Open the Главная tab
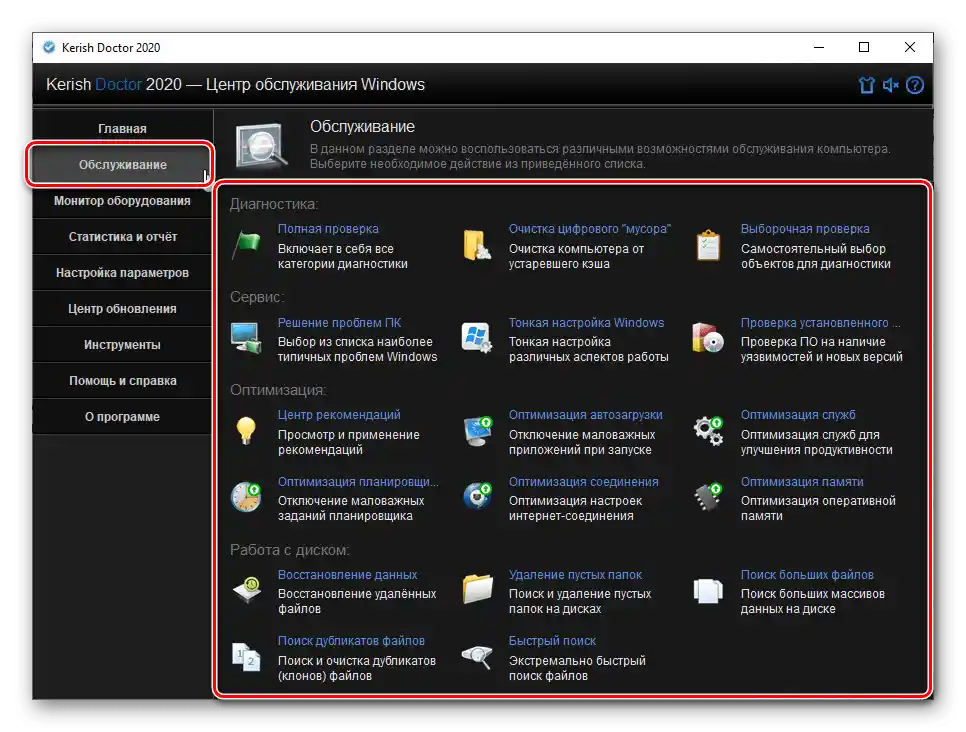The width and height of the screenshot is (966, 732). coord(122,128)
